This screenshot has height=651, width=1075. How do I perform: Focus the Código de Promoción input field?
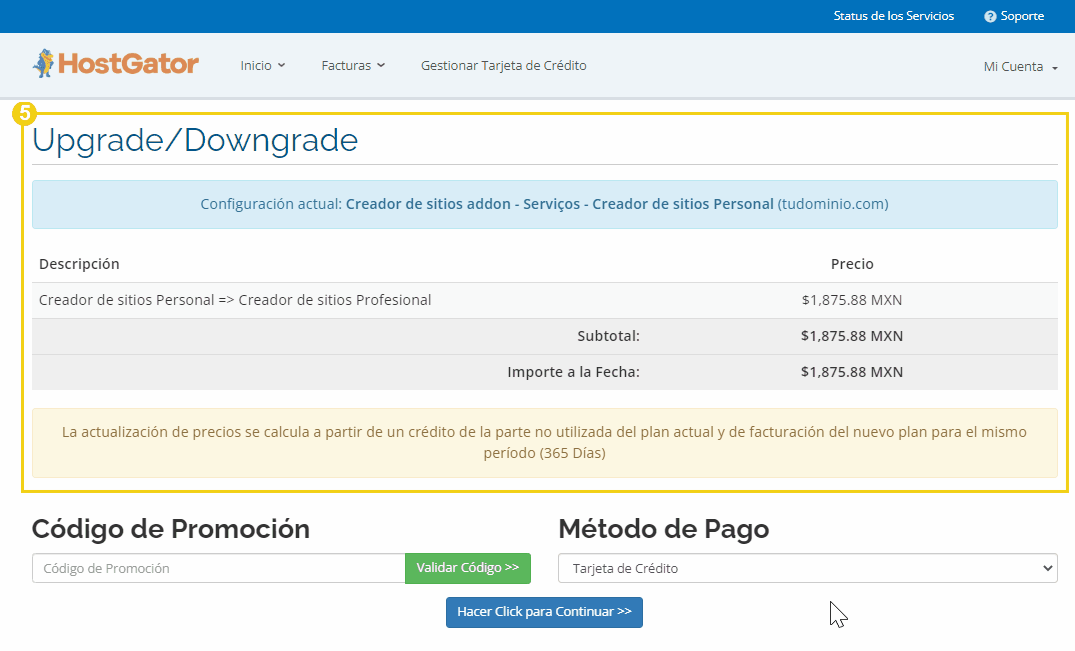pos(219,568)
